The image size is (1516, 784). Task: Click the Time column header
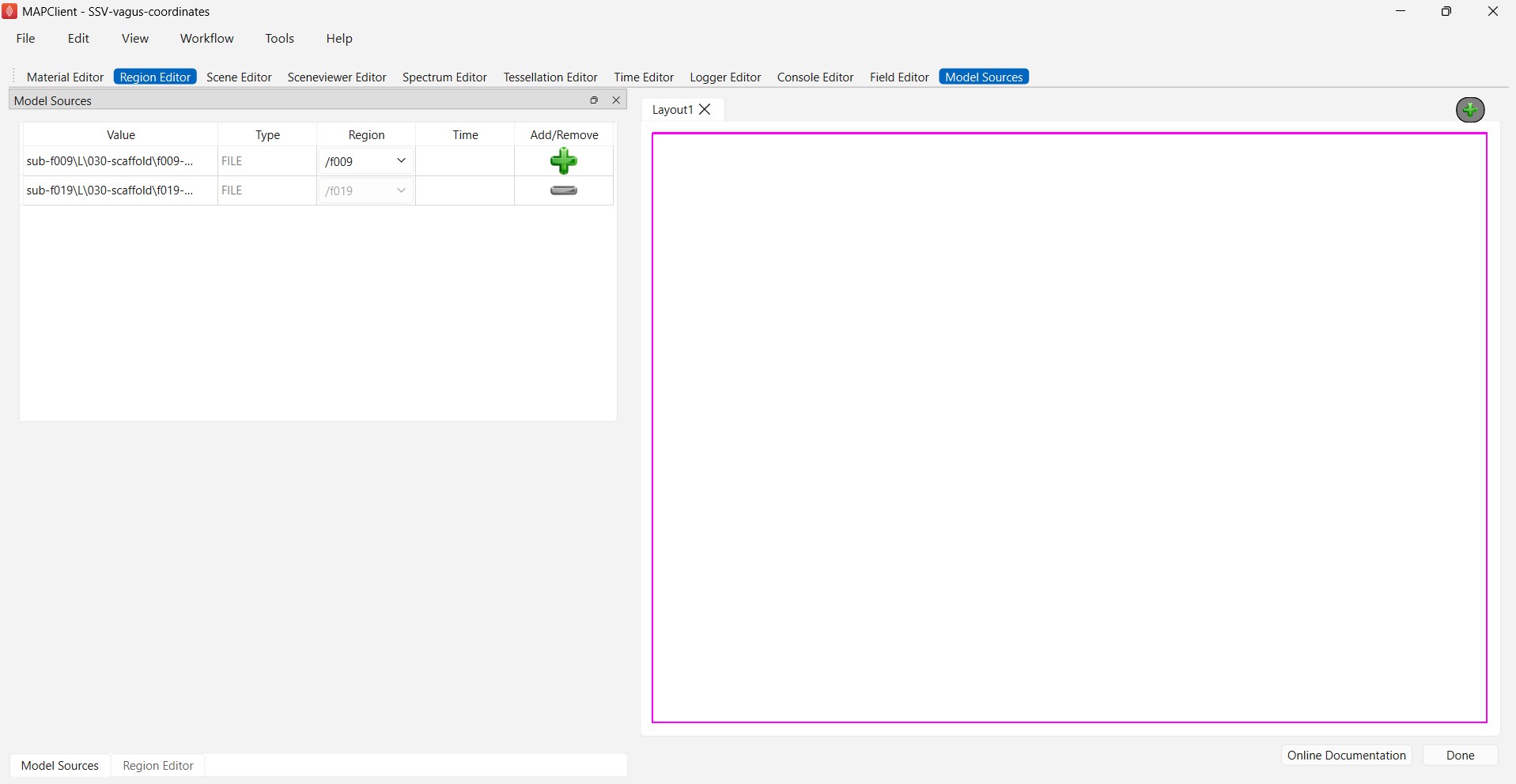465,134
